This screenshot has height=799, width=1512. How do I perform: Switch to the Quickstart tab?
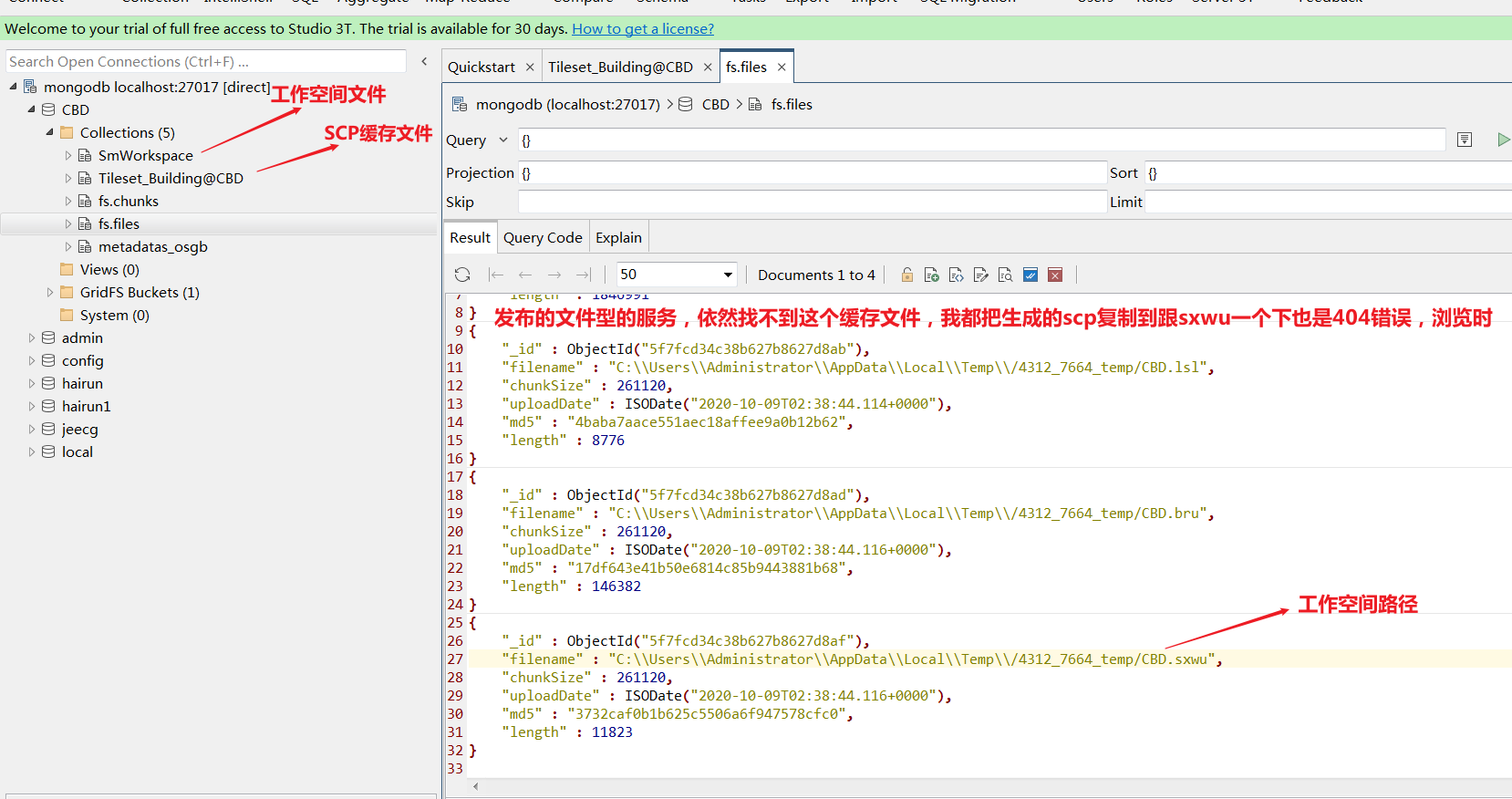[482, 67]
